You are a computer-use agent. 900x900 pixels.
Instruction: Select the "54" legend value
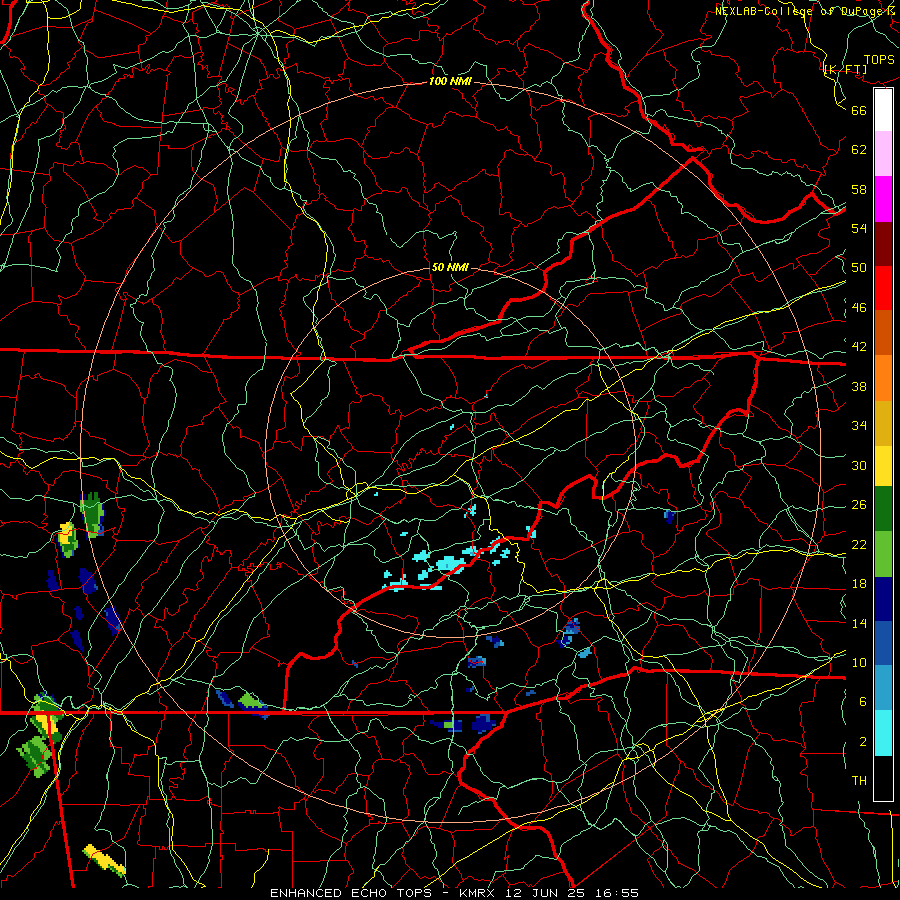coord(859,228)
